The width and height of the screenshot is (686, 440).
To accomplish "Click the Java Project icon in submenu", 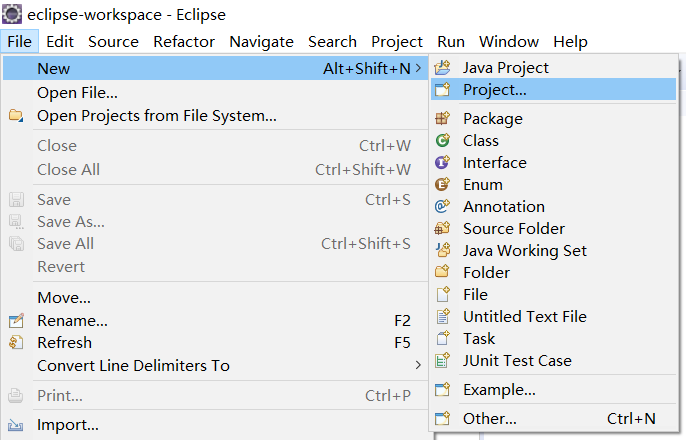I will pyautogui.click(x=442, y=68).
